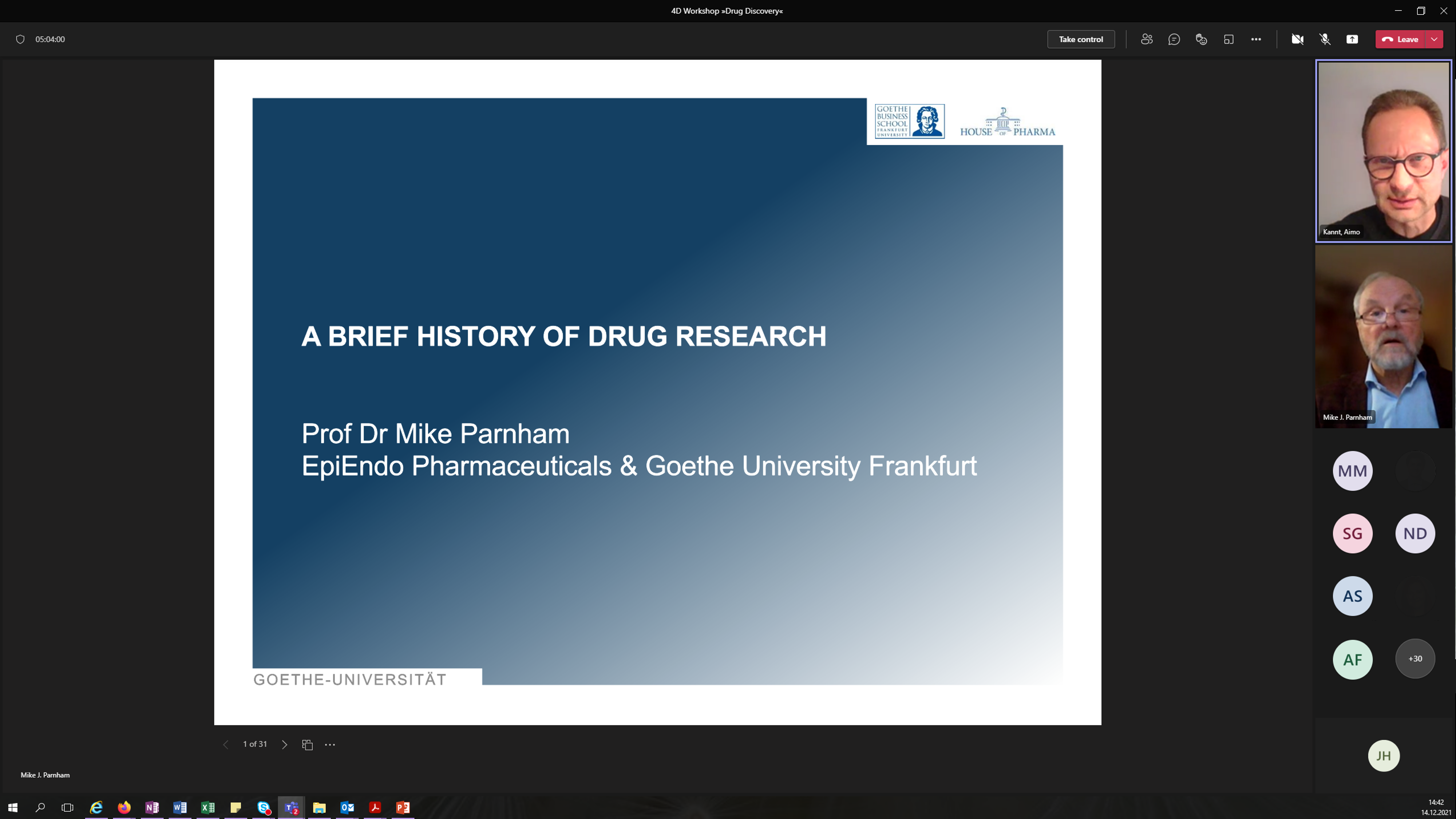
Task: Open the meeting chat icon
Action: click(x=1174, y=39)
